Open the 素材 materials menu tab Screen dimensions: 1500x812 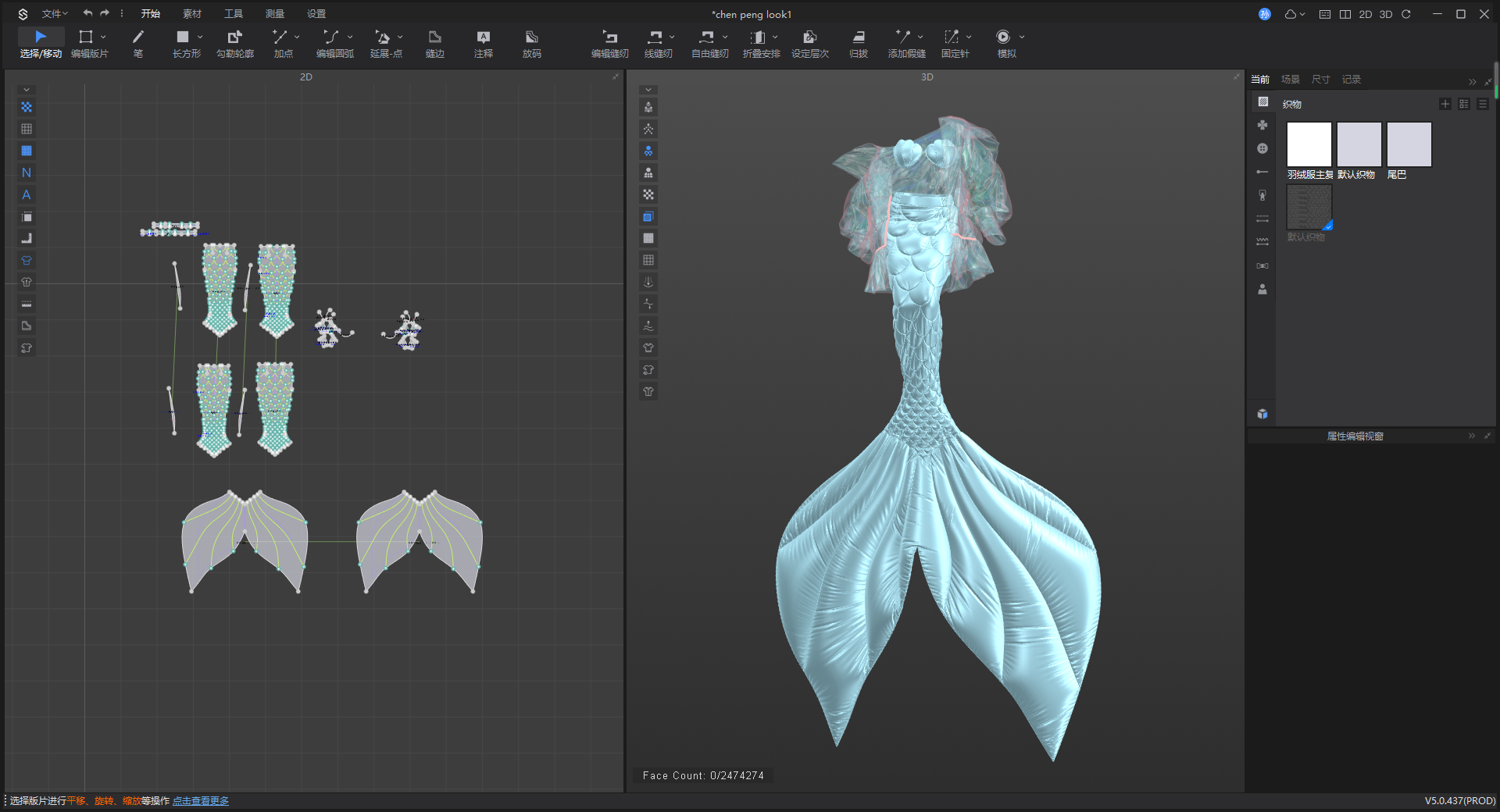click(191, 14)
